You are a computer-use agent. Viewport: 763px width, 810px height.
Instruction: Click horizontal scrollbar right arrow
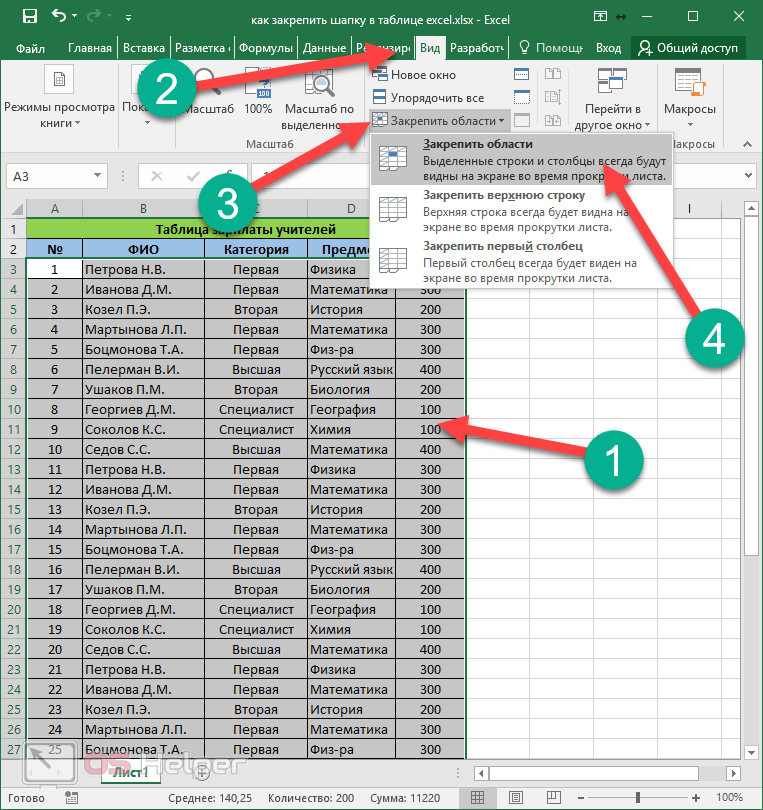[733, 773]
